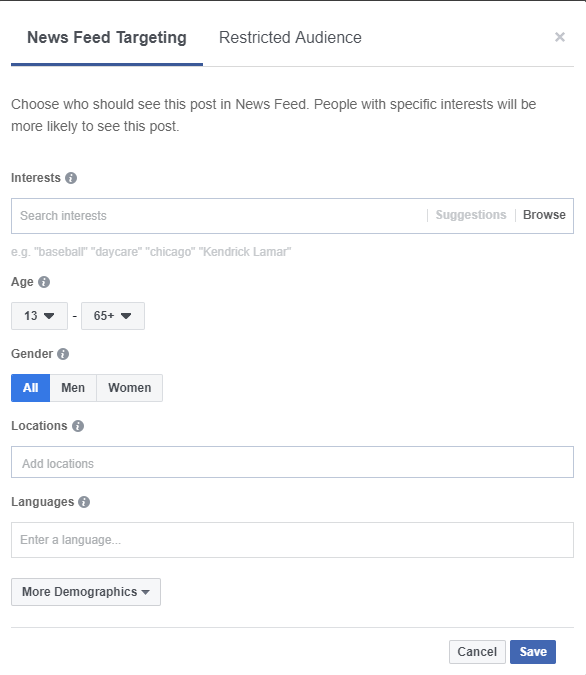Open the maximum age 65+ dropdown
586x675 pixels.
[x=113, y=316]
